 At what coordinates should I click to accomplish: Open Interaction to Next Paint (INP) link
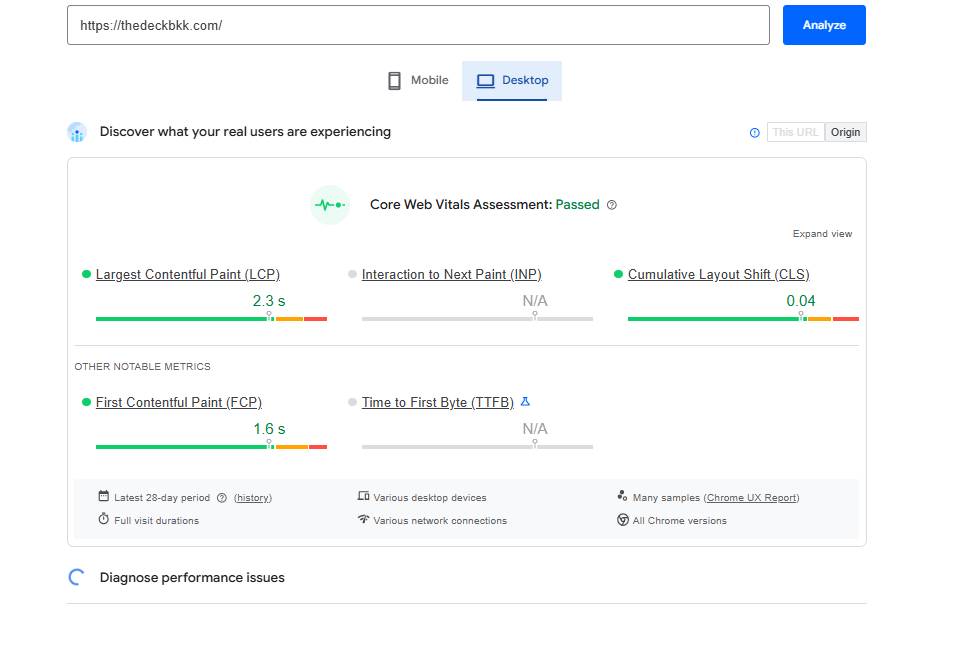[452, 274]
